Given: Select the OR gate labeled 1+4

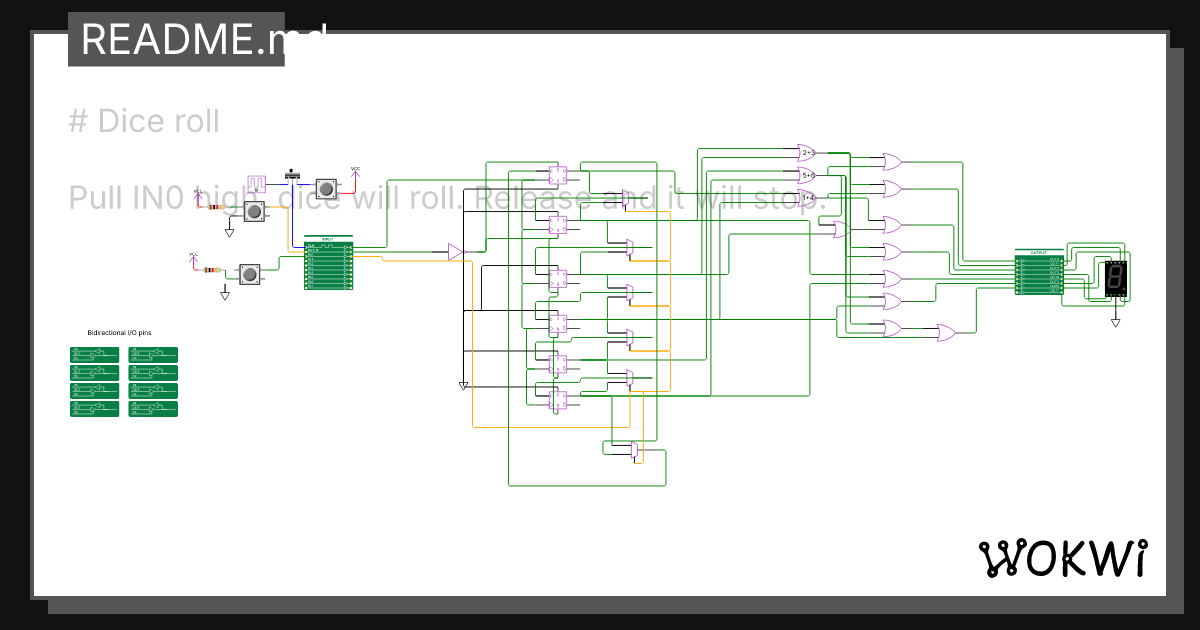Looking at the screenshot, I should click(807, 198).
